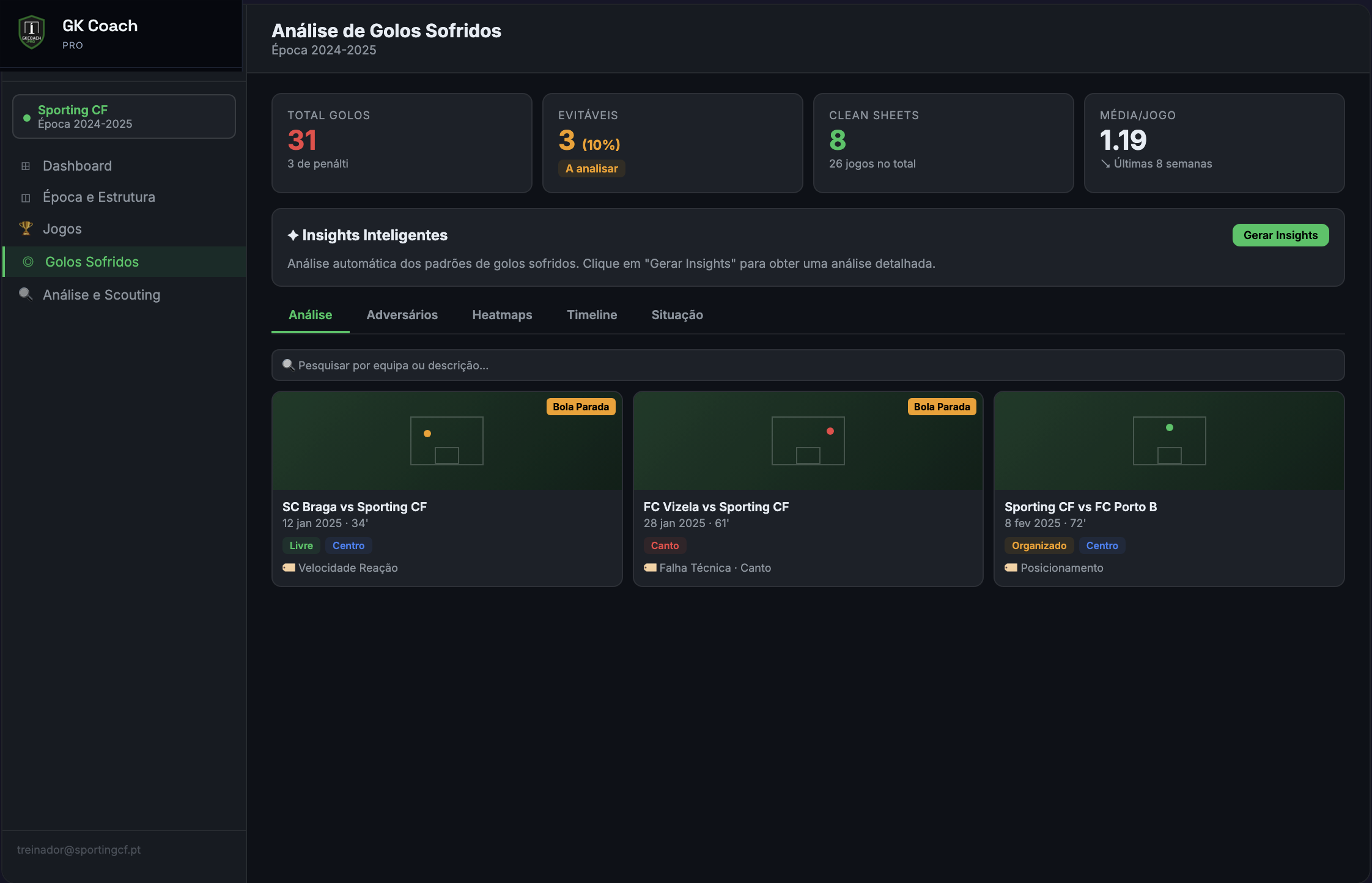The image size is (1372, 883).
Task: Click the Velocidade Reação label
Action: pyautogui.click(x=348, y=568)
